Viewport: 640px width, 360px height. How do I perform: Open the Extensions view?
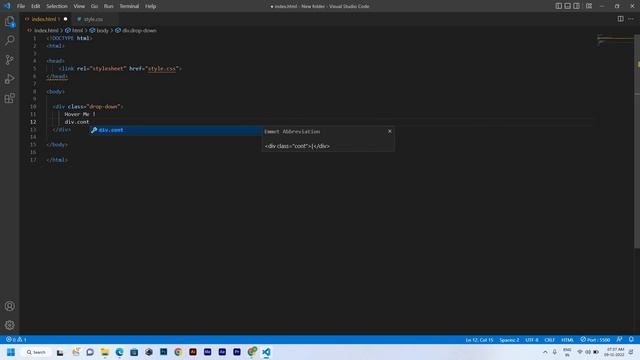[10, 98]
